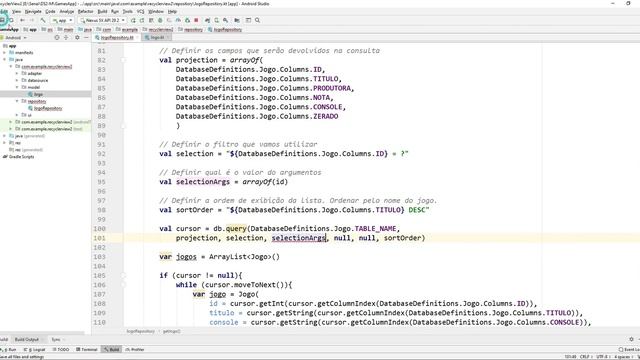Click the Build panel settings gear icon
The width and height of the screenshot is (640, 360).
(x=631, y=340)
